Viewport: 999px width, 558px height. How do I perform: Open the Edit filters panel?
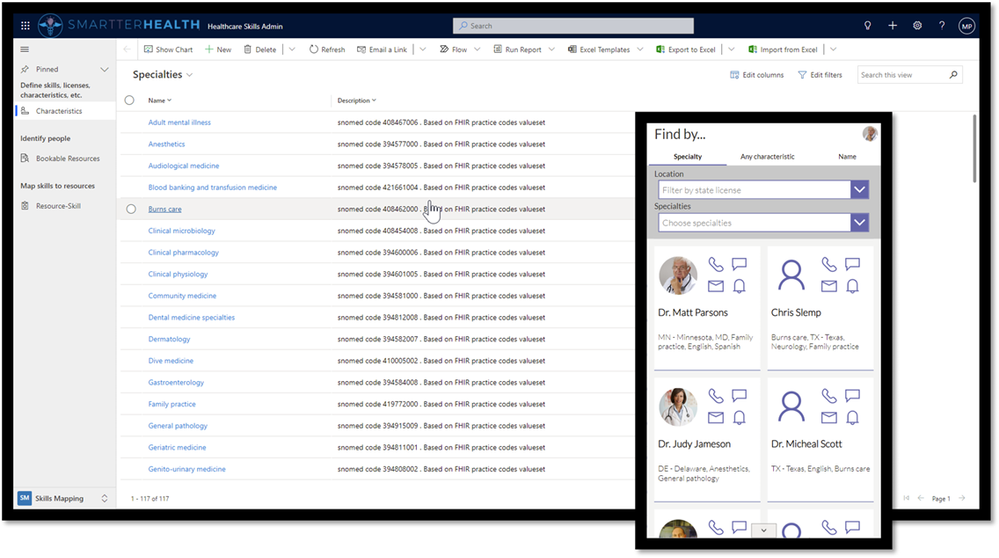coord(820,75)
